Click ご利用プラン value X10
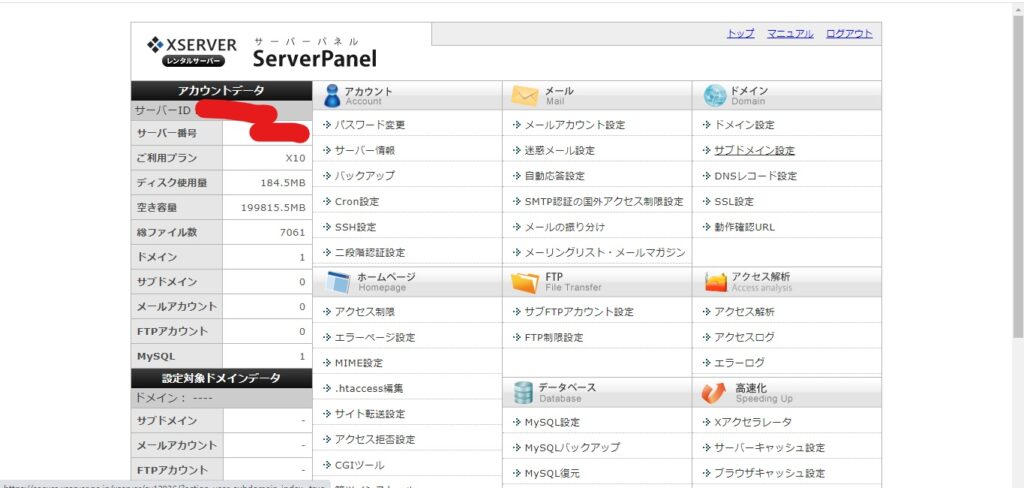The image size is (1024, 488). (x=295, y=158)
